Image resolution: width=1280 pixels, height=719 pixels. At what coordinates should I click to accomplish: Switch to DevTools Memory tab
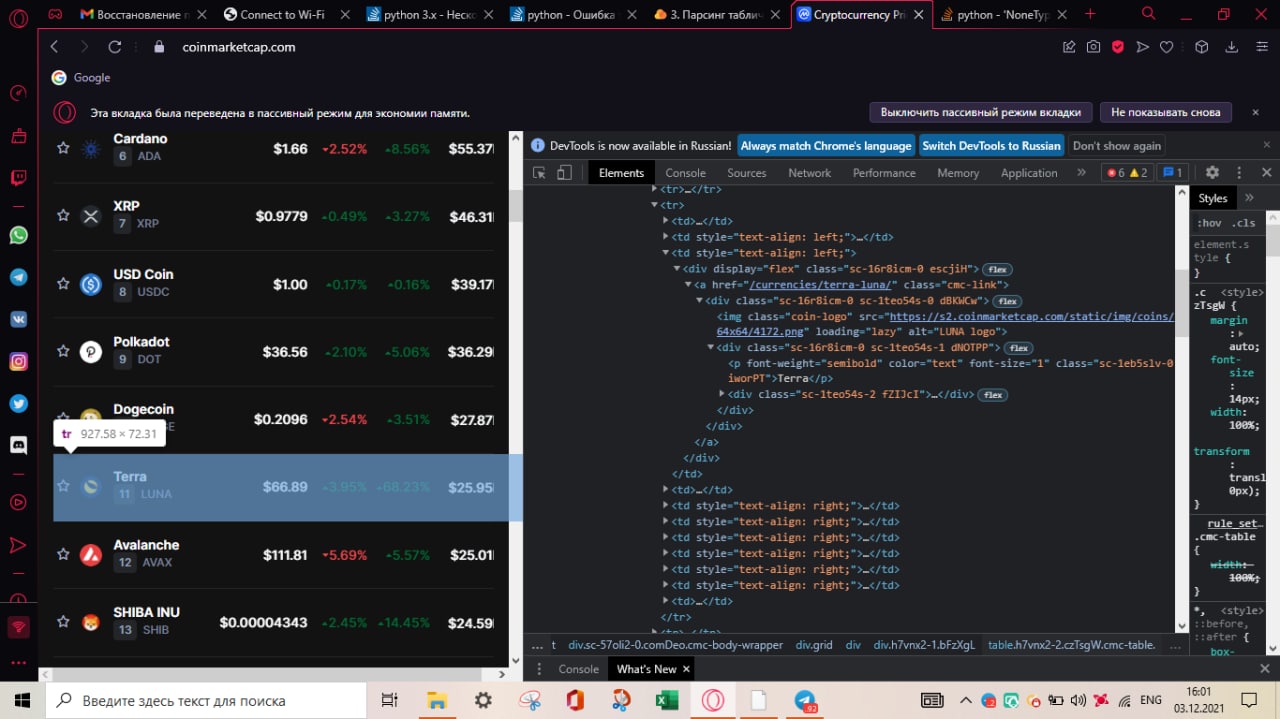click(x=958, y=173)
